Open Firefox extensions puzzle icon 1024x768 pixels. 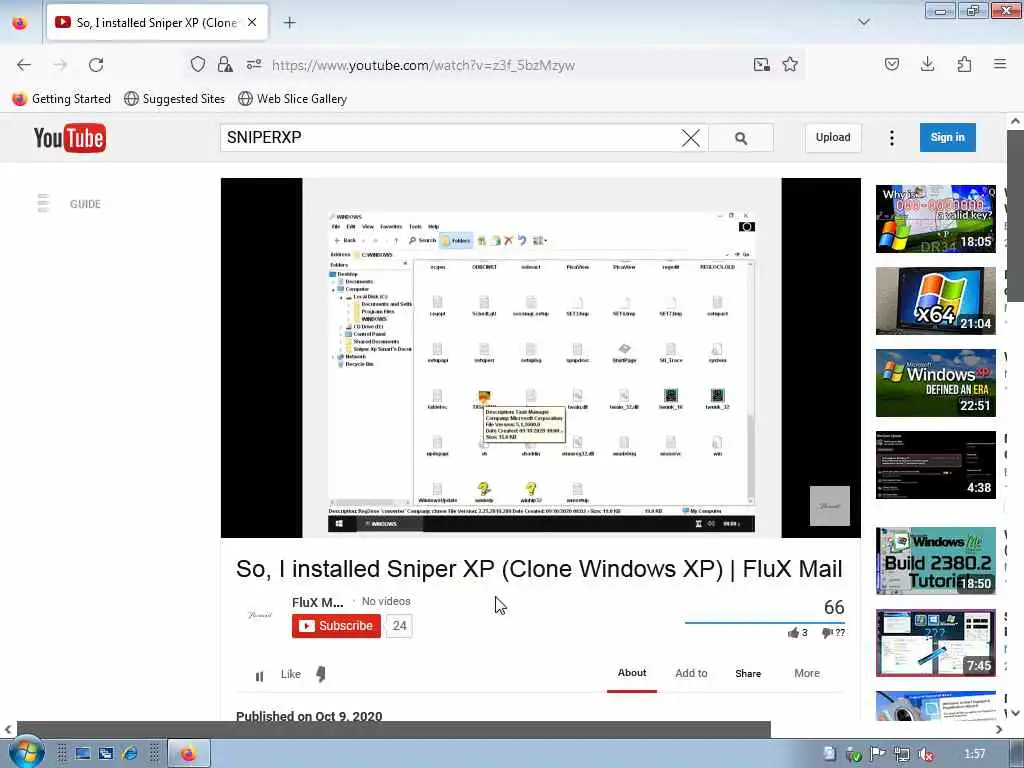point(964,64)
